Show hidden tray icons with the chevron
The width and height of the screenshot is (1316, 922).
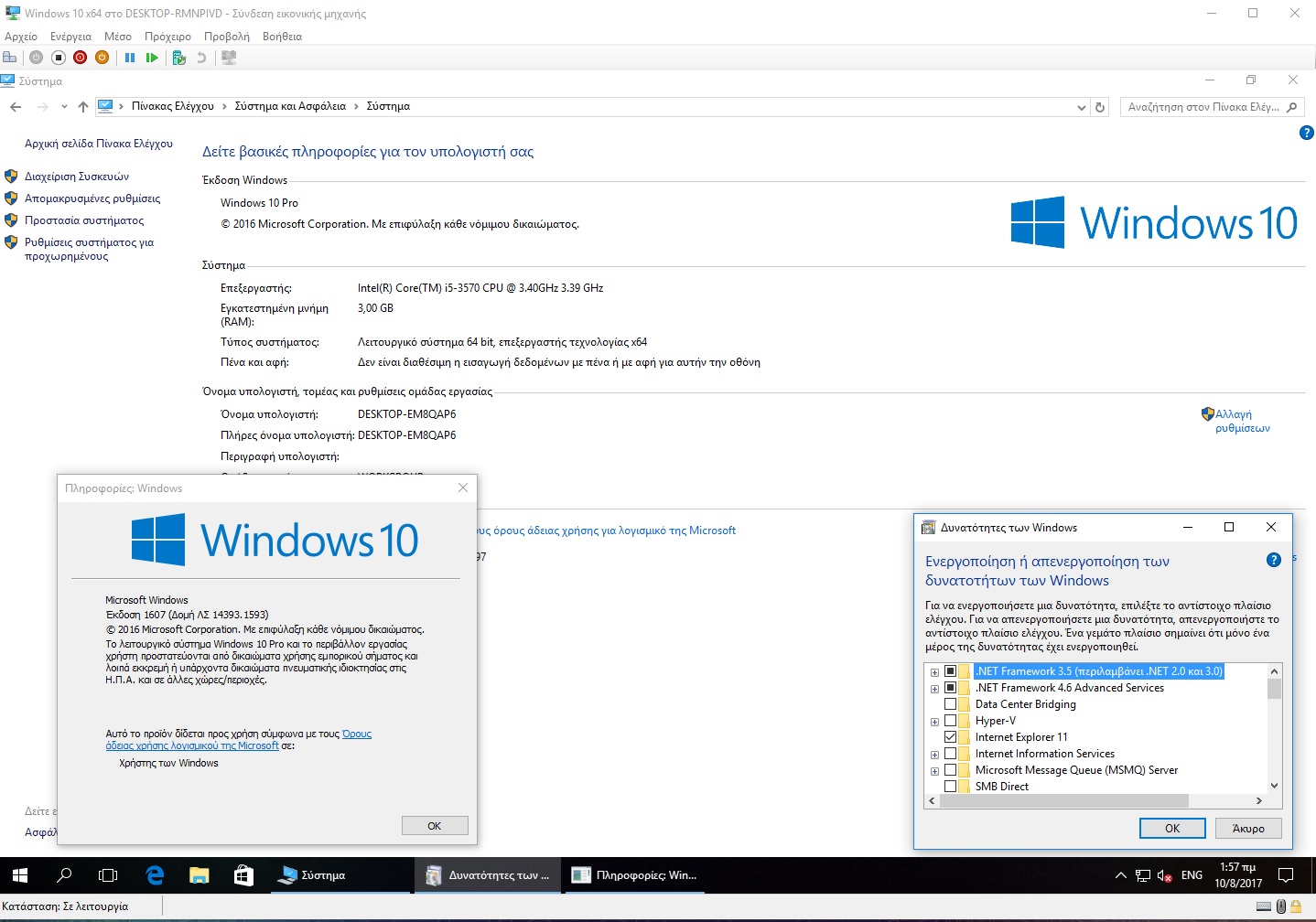click(1120, 875)
